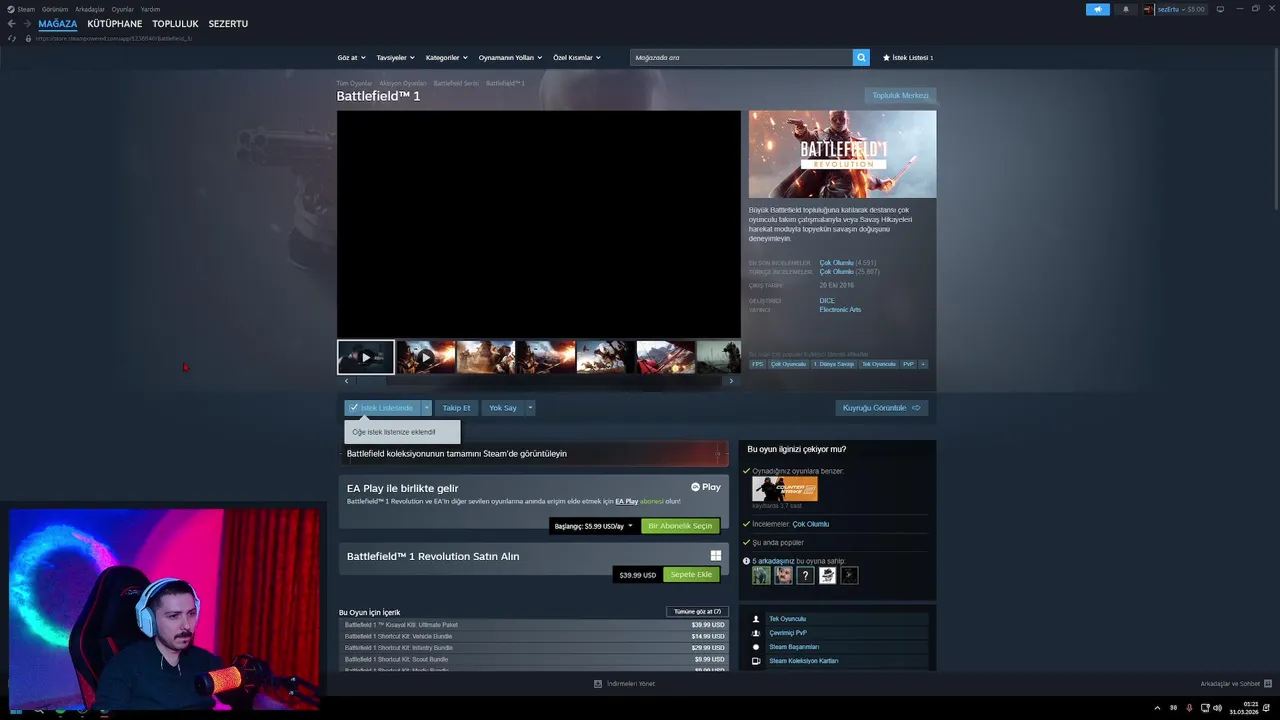Open the Electronic Arts publisher link
Screen dimensions: 1280x720
coord(840,310)
